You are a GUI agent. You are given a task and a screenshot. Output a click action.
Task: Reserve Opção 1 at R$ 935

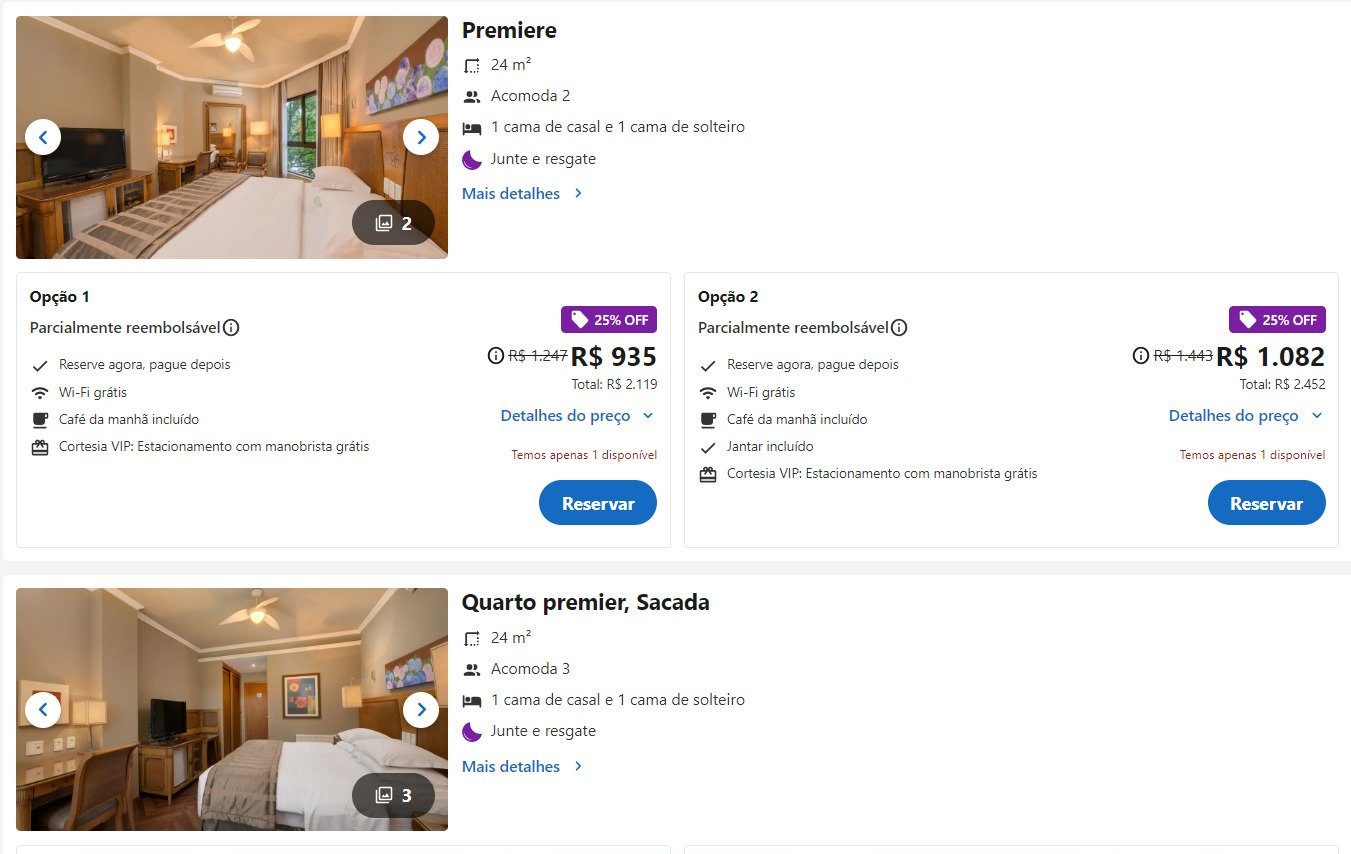(x=598, y=503)
